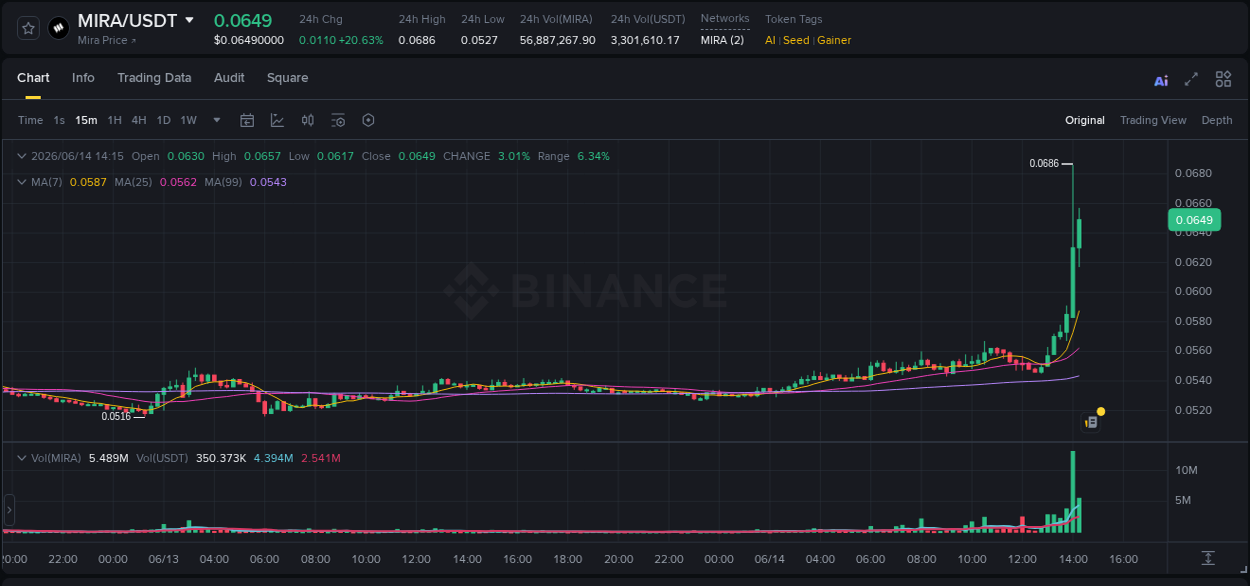Open the Audit tab
This screenshot has width=1250, height=586.
[229, 78]
